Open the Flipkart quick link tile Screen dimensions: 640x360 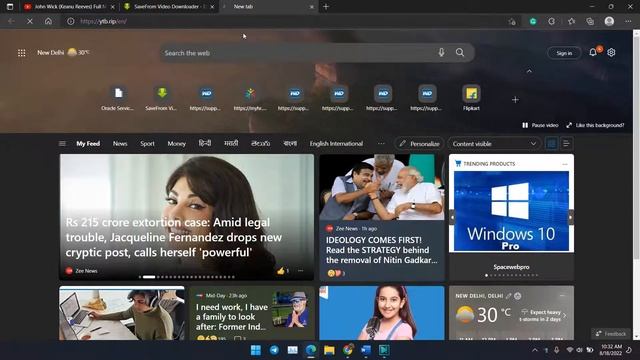(471, 98)
